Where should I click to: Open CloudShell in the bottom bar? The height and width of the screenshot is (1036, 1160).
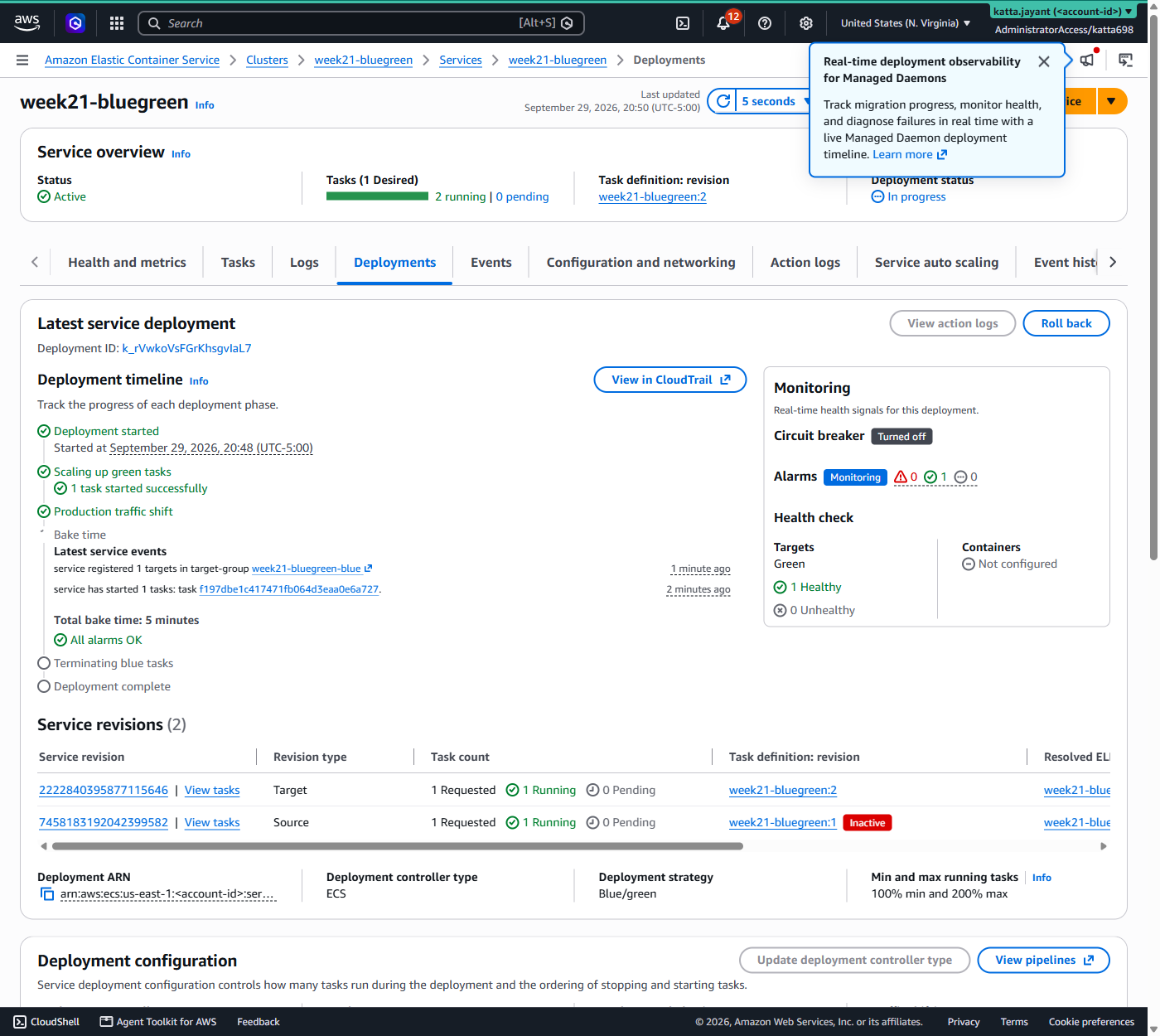tap(47, 1022)
